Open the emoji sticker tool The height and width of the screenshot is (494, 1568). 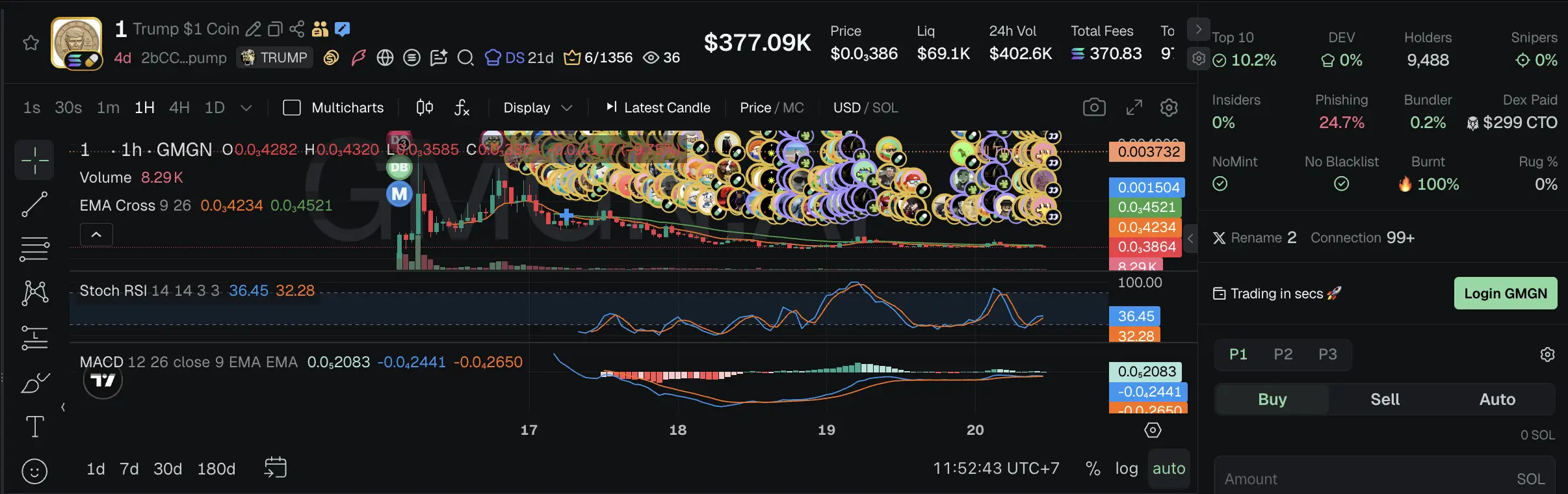point(34,471)
